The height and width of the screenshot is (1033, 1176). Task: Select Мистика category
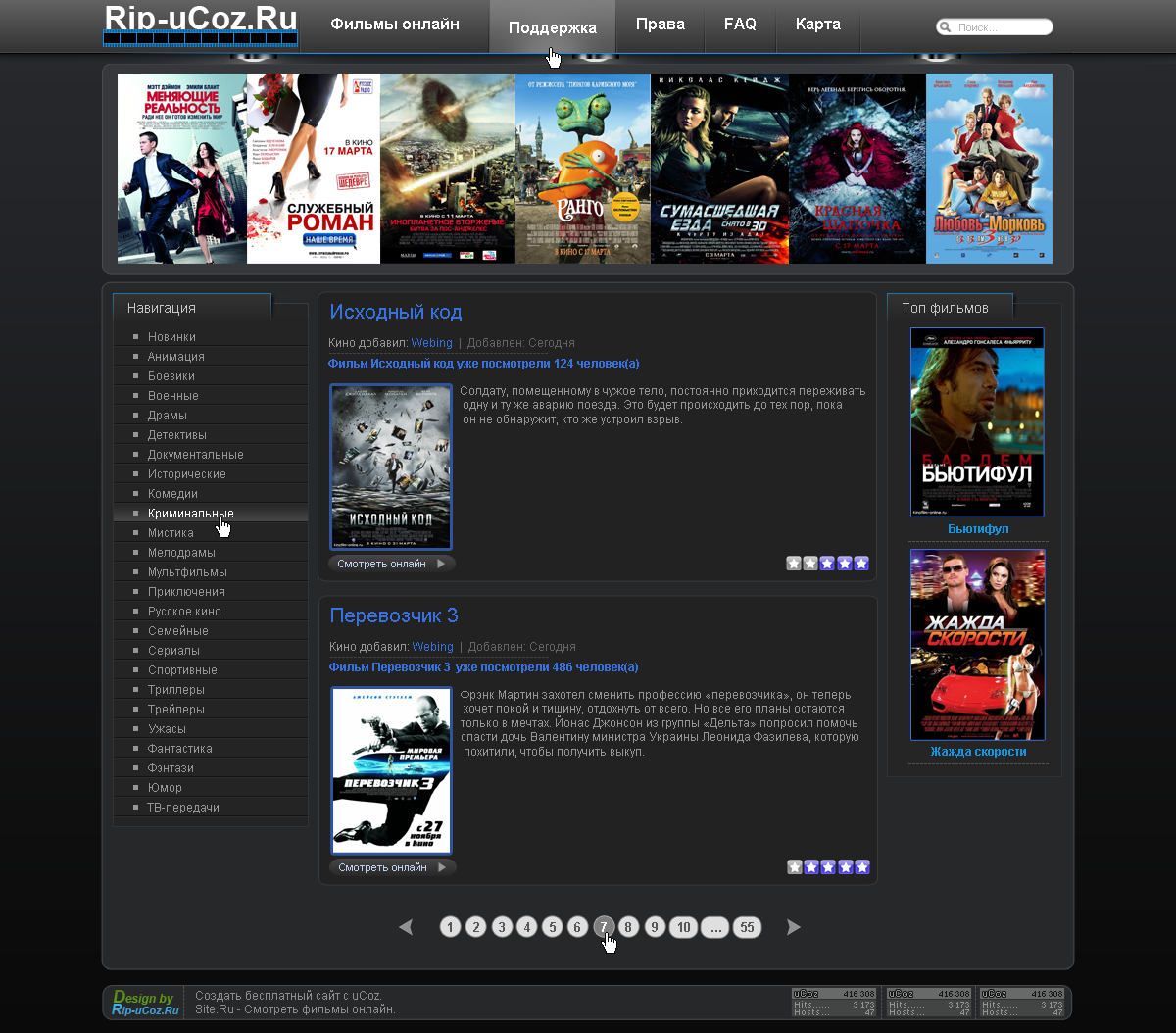(211, 533)
